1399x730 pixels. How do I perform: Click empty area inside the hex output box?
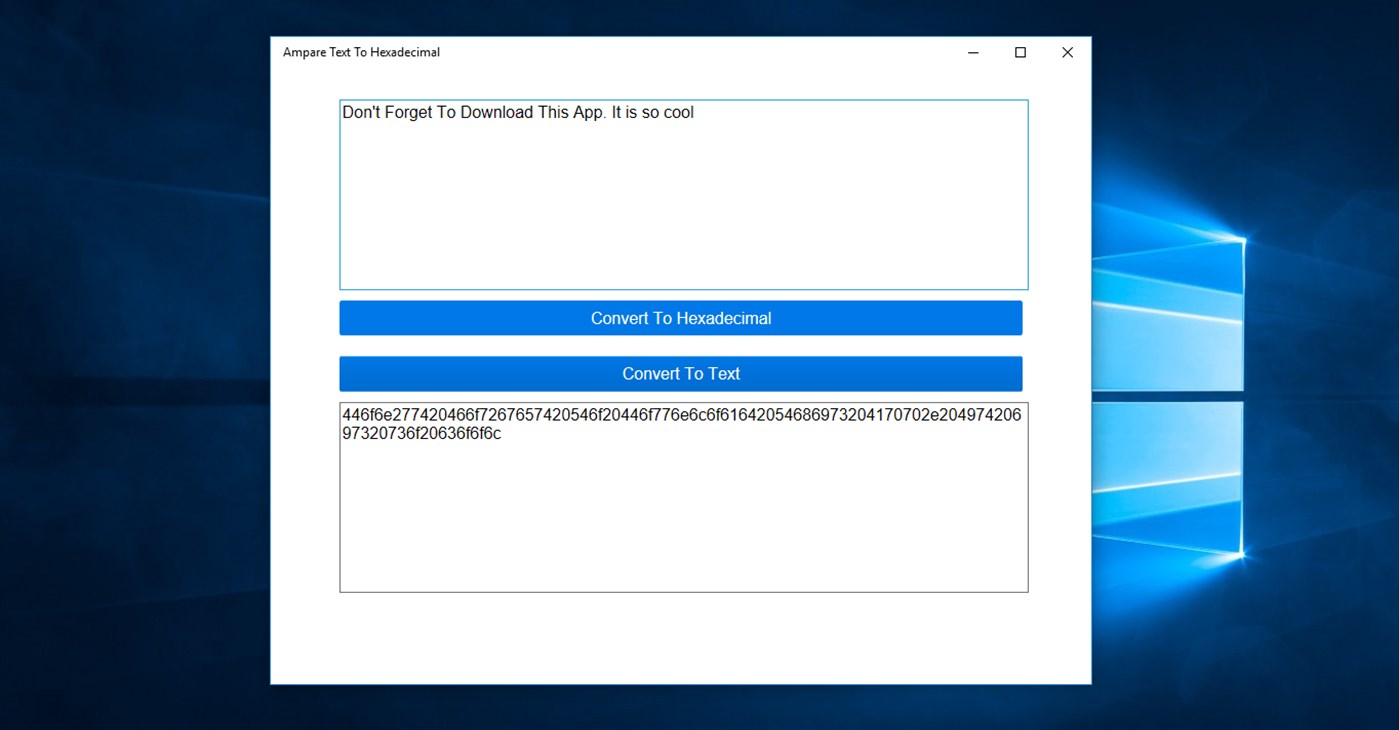coord(683,530)
